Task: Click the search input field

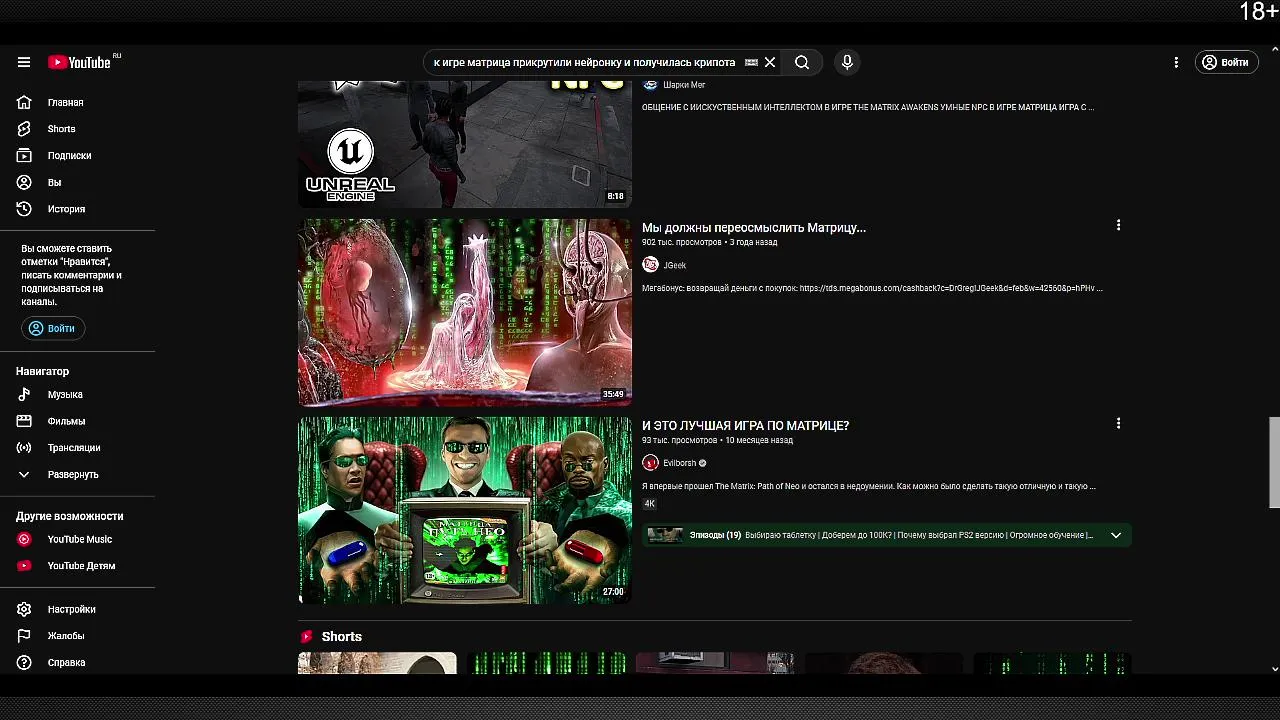Action: (585, 62)
